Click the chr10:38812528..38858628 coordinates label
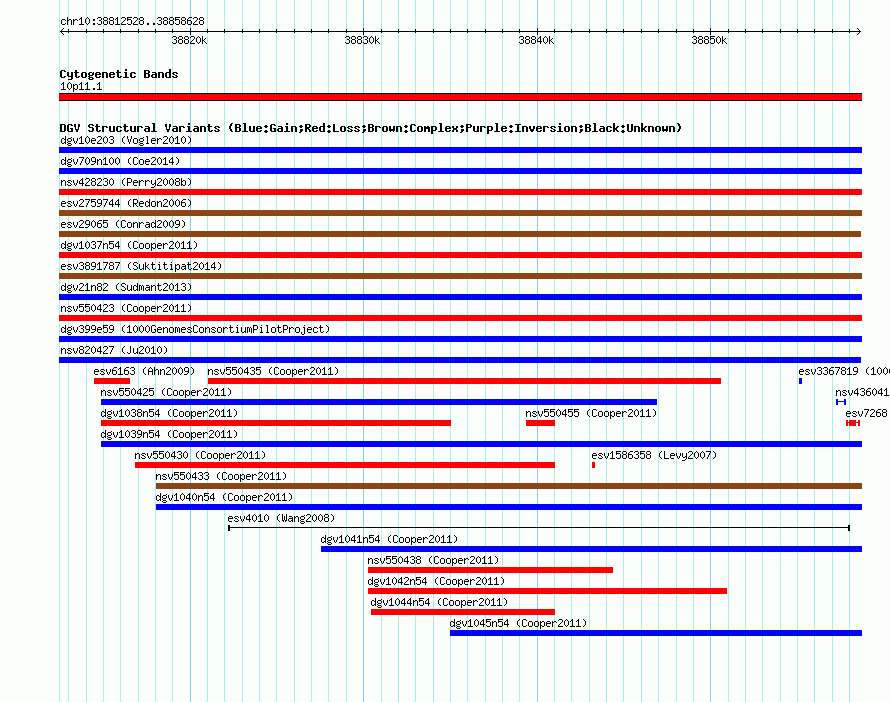This screenshot has height=702, width=890. pyautogui.click(x=132, y=21)
